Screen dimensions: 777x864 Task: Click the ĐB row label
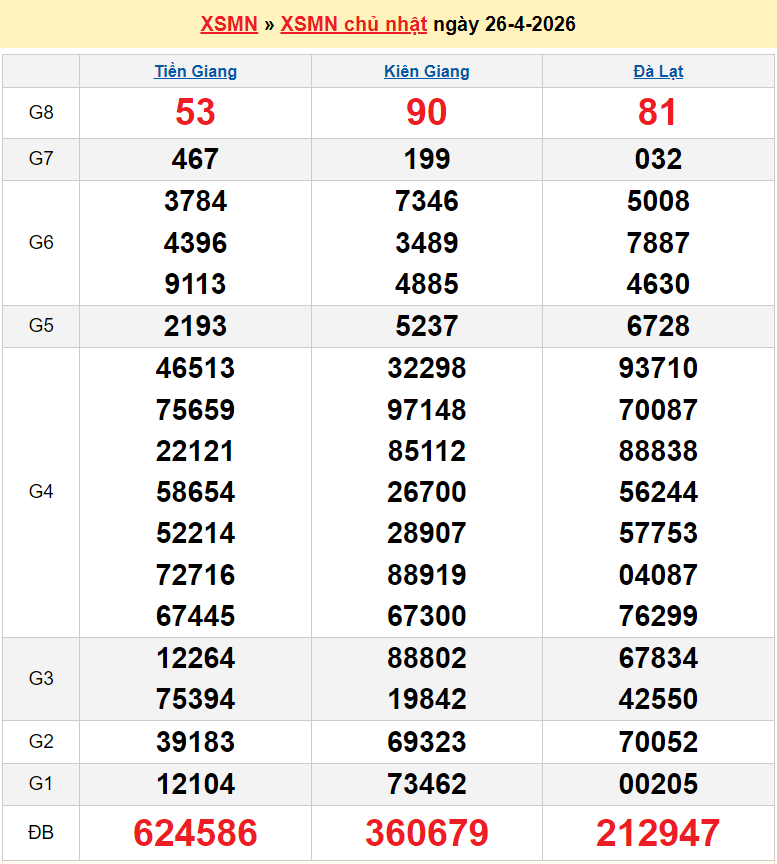[x=41, y=833]
